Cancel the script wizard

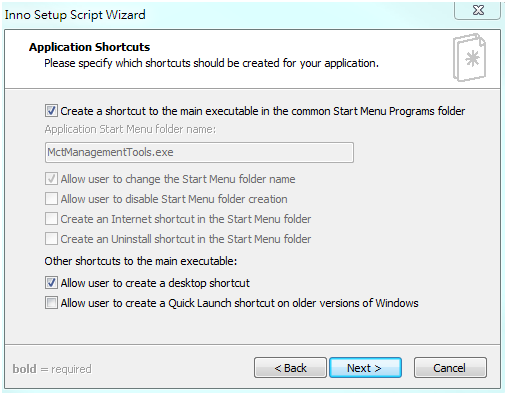tap(450, 368)
